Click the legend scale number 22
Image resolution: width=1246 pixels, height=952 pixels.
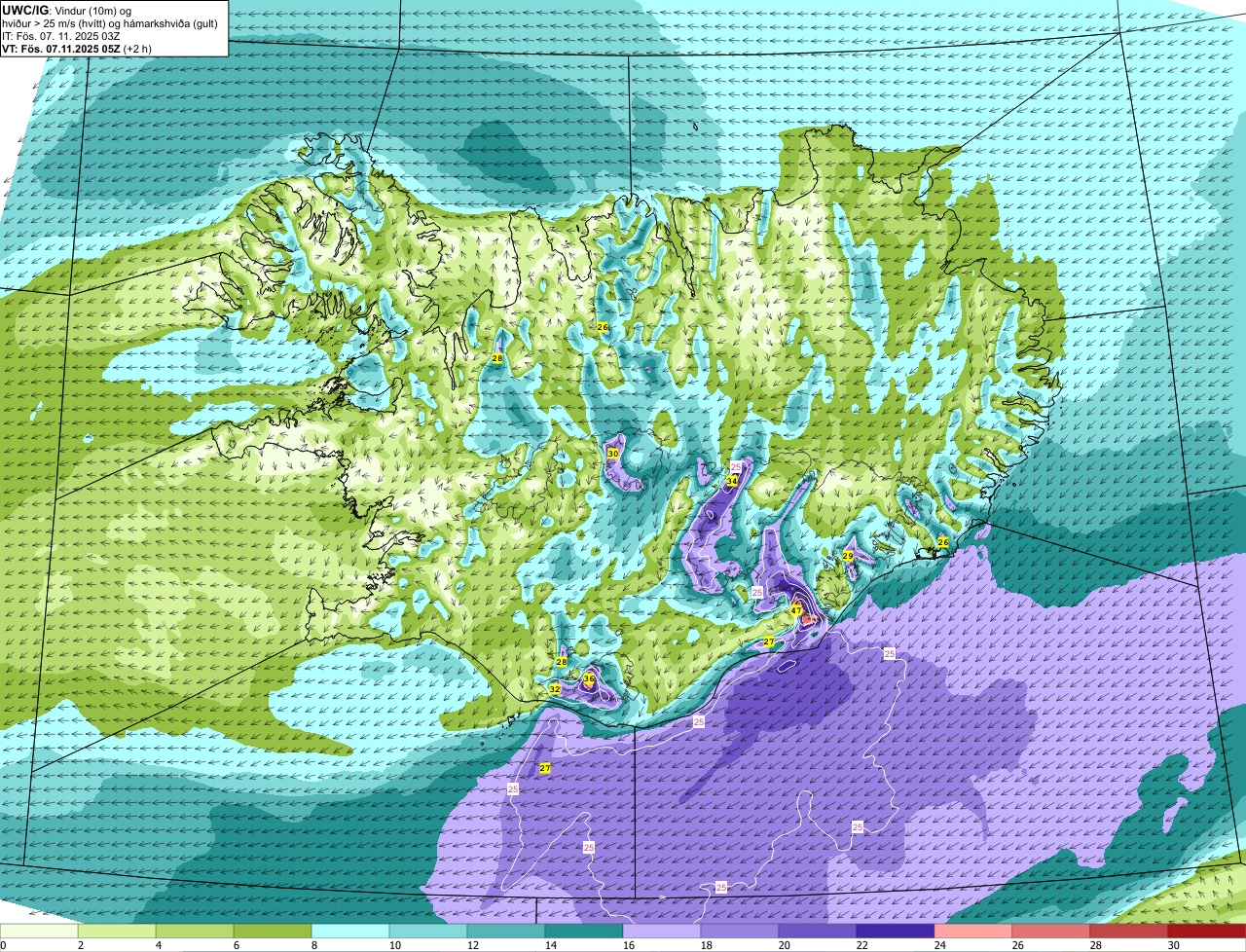point(861,945)
